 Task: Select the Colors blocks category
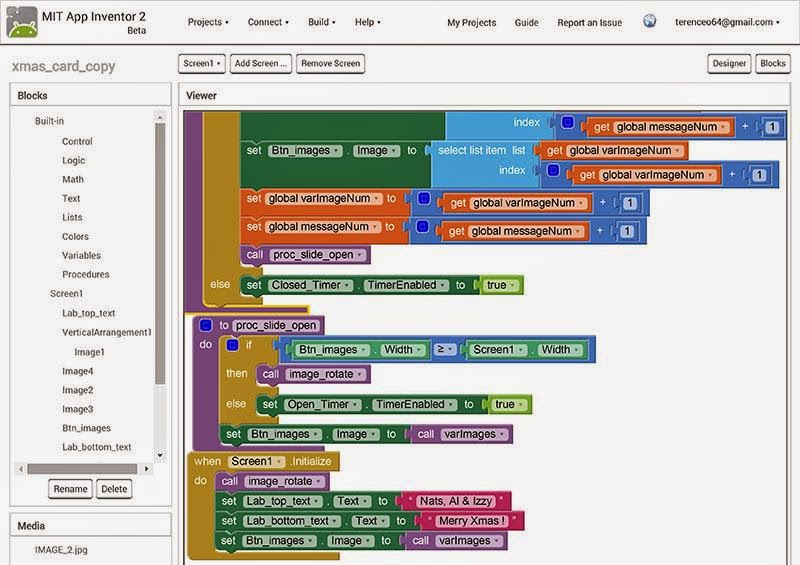(75, 236)
